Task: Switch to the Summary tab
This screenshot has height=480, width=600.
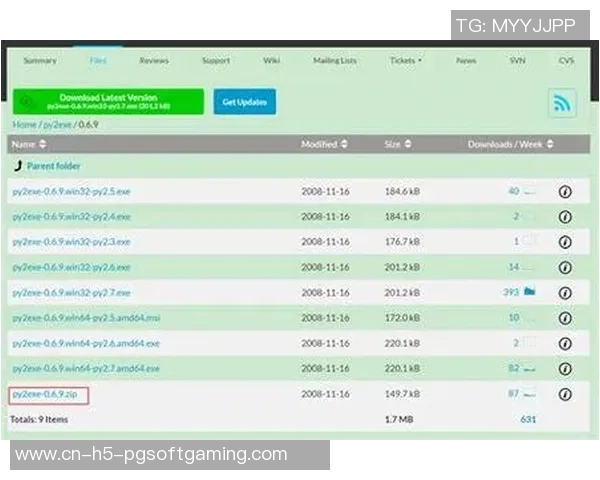Action: 40,60
